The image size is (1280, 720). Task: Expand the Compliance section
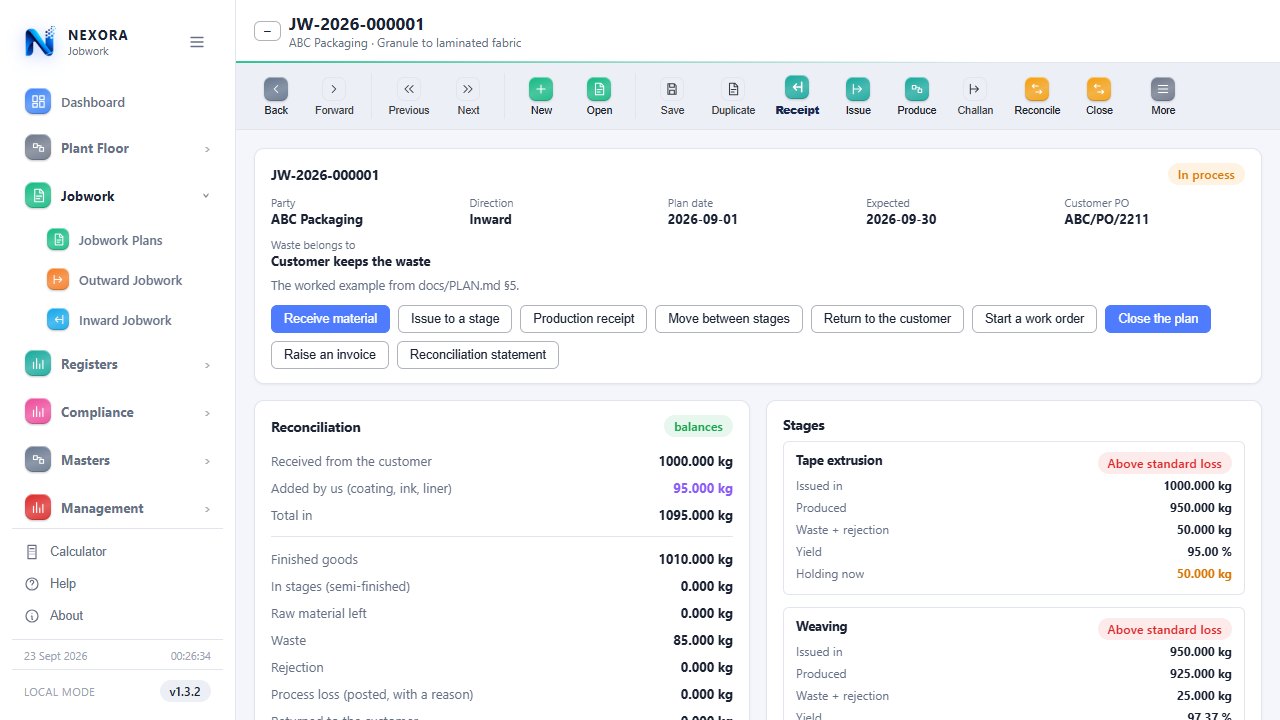click(118, 412)
